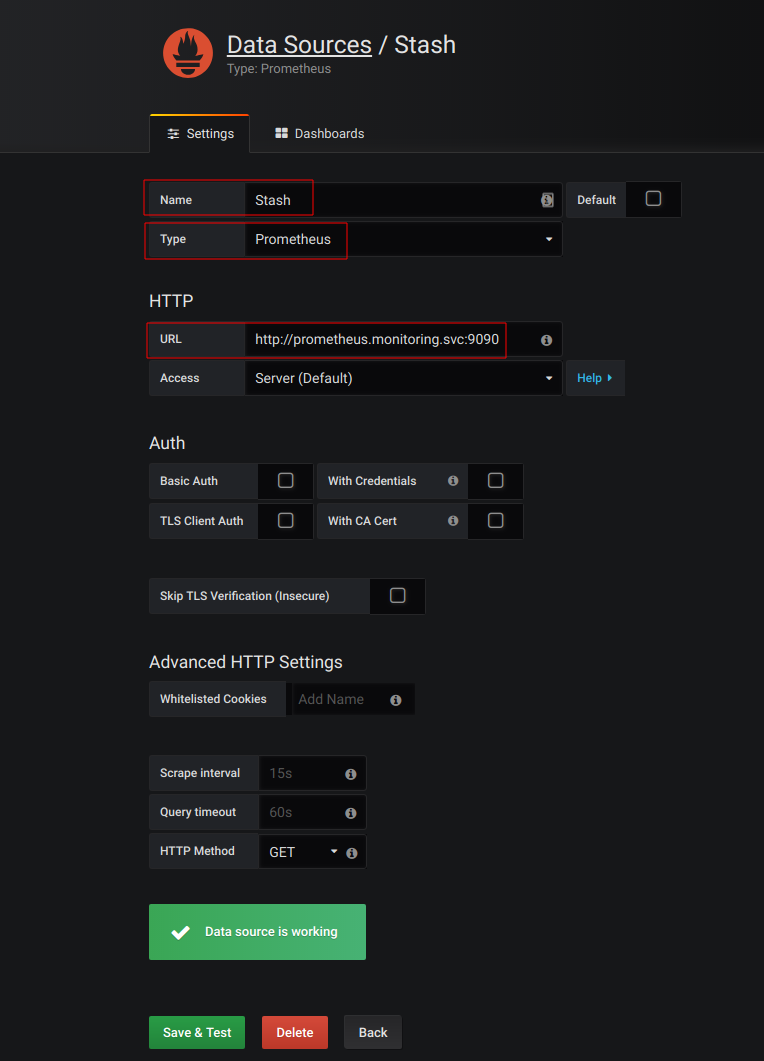
Task: Click the Back button
Action: (373, 1033)
